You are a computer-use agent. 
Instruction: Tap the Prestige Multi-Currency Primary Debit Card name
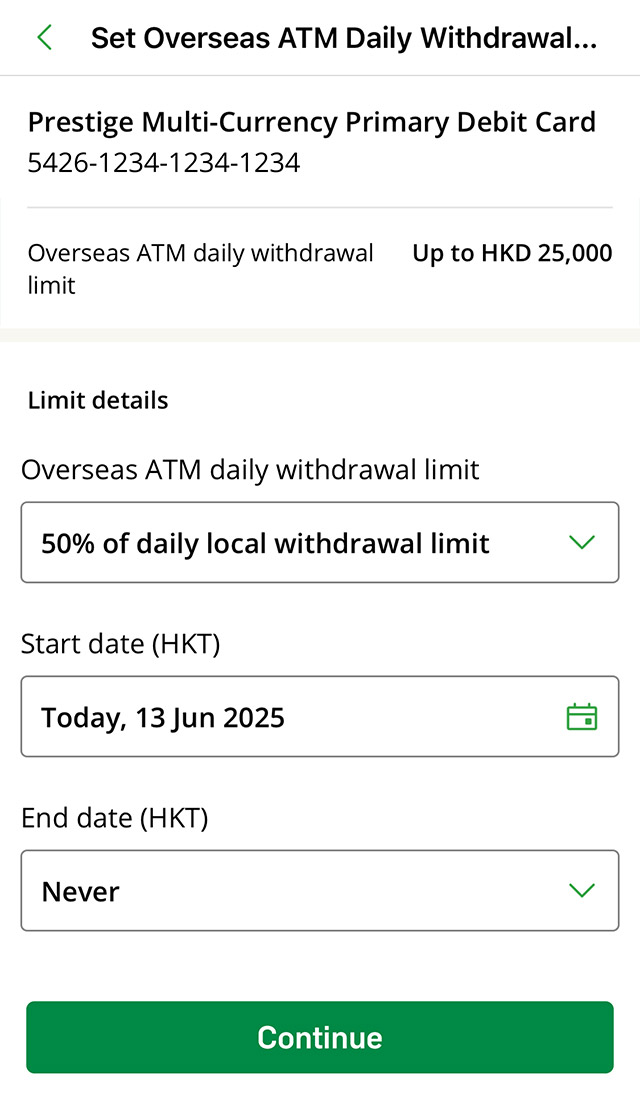[x=311, y=122]
